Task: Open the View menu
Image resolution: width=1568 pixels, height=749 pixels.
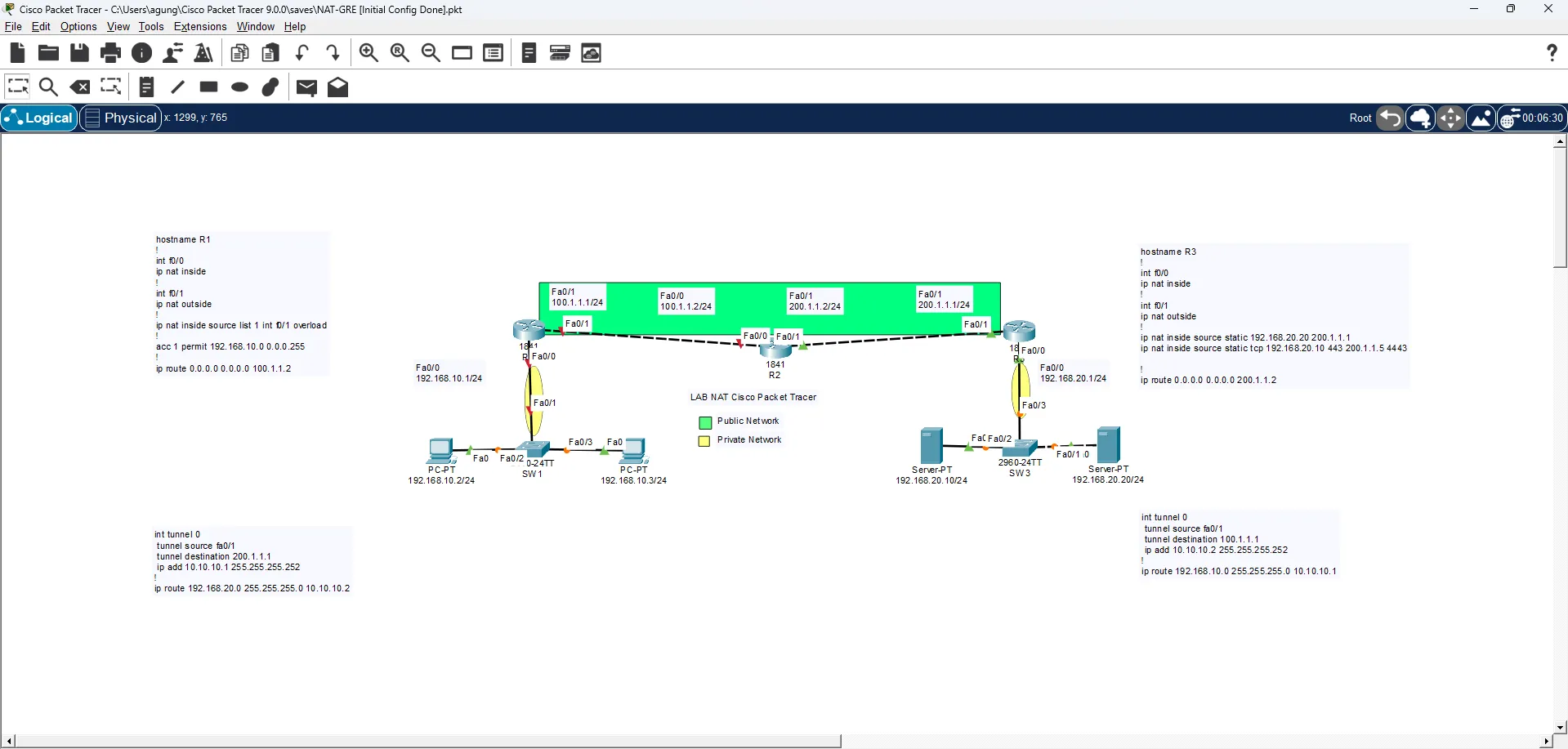Action: [x=118, y=27]
